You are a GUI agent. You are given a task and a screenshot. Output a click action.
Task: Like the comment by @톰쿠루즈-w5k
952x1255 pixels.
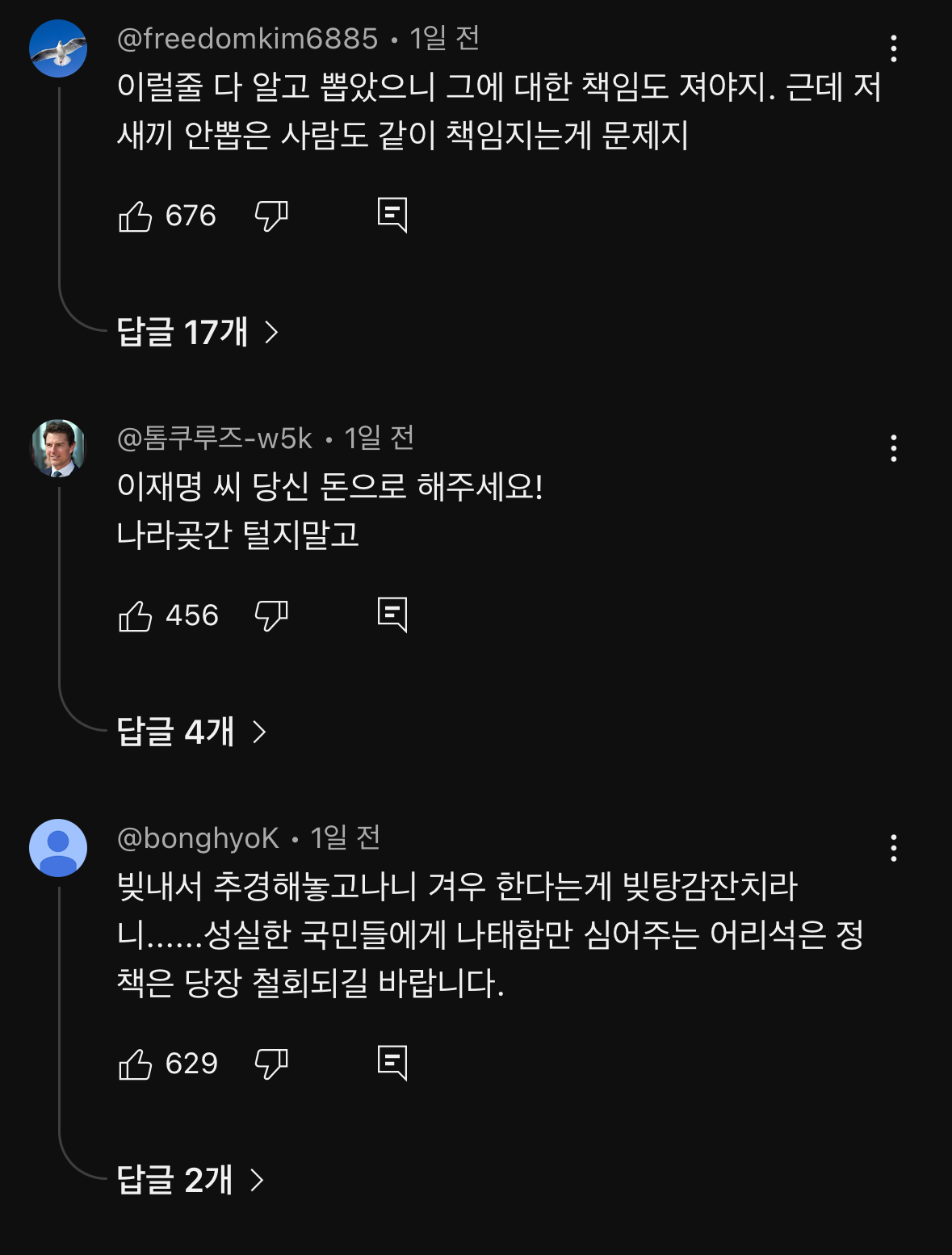136,615
